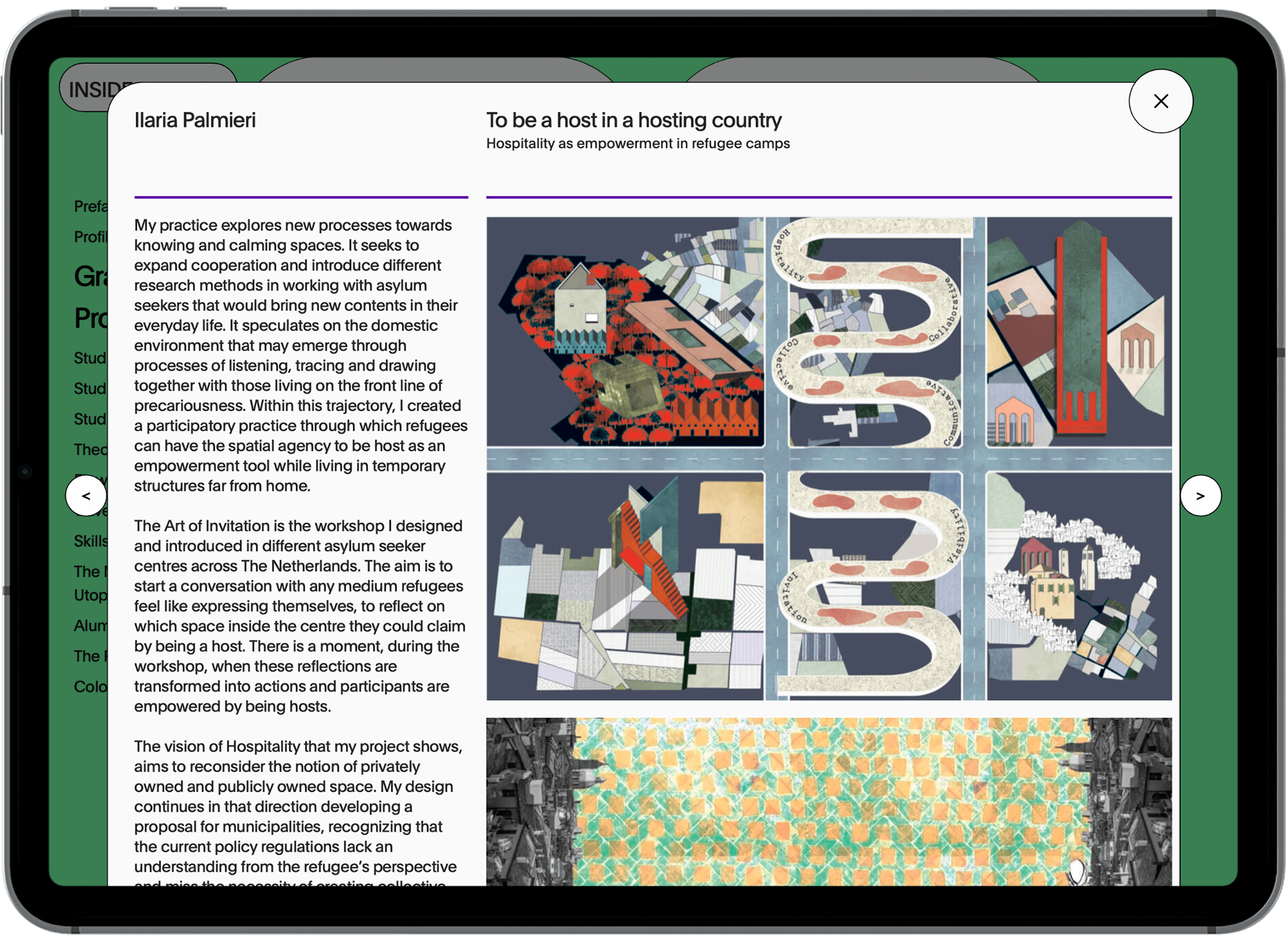Open the 'The M' sidebar link
1288x940 pixels.
tap(90, 571)
